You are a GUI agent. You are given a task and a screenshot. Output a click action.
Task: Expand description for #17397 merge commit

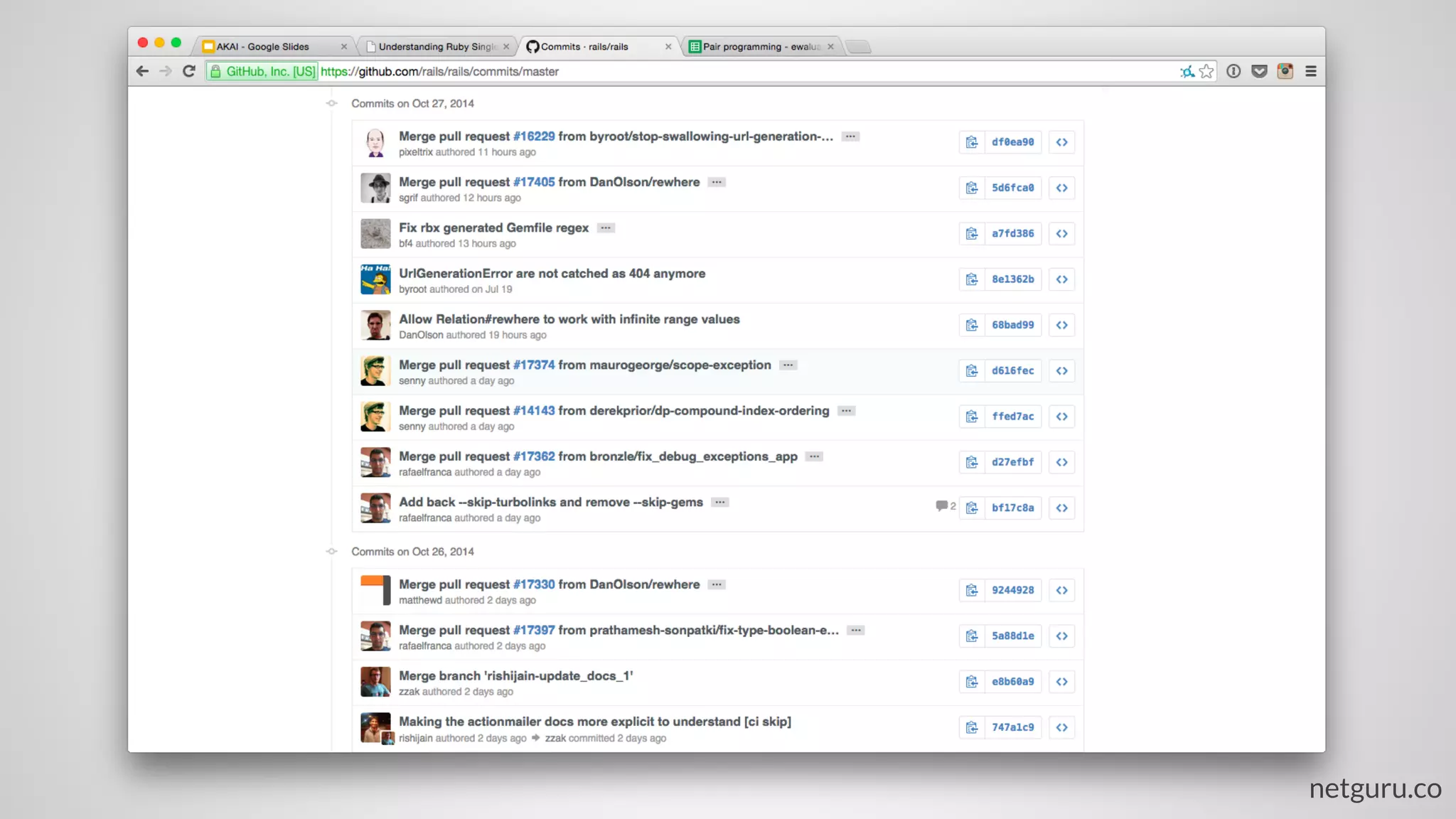click(x=855, y=631)
